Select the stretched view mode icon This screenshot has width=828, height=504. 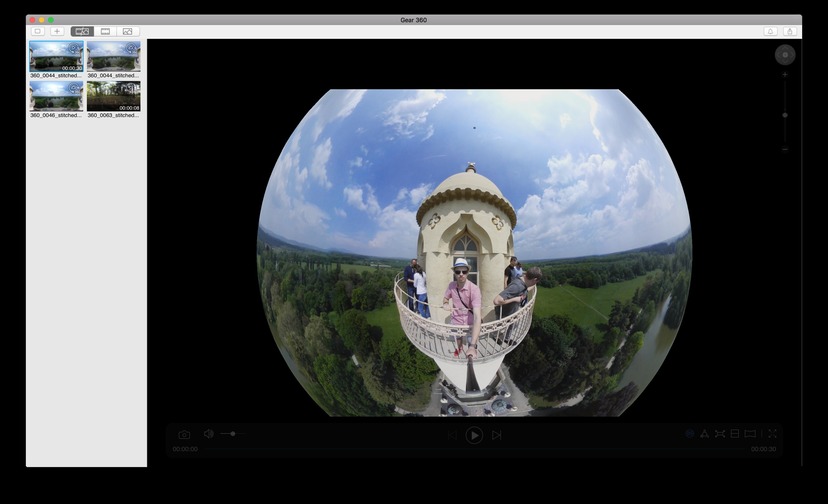tap(720, 434)
